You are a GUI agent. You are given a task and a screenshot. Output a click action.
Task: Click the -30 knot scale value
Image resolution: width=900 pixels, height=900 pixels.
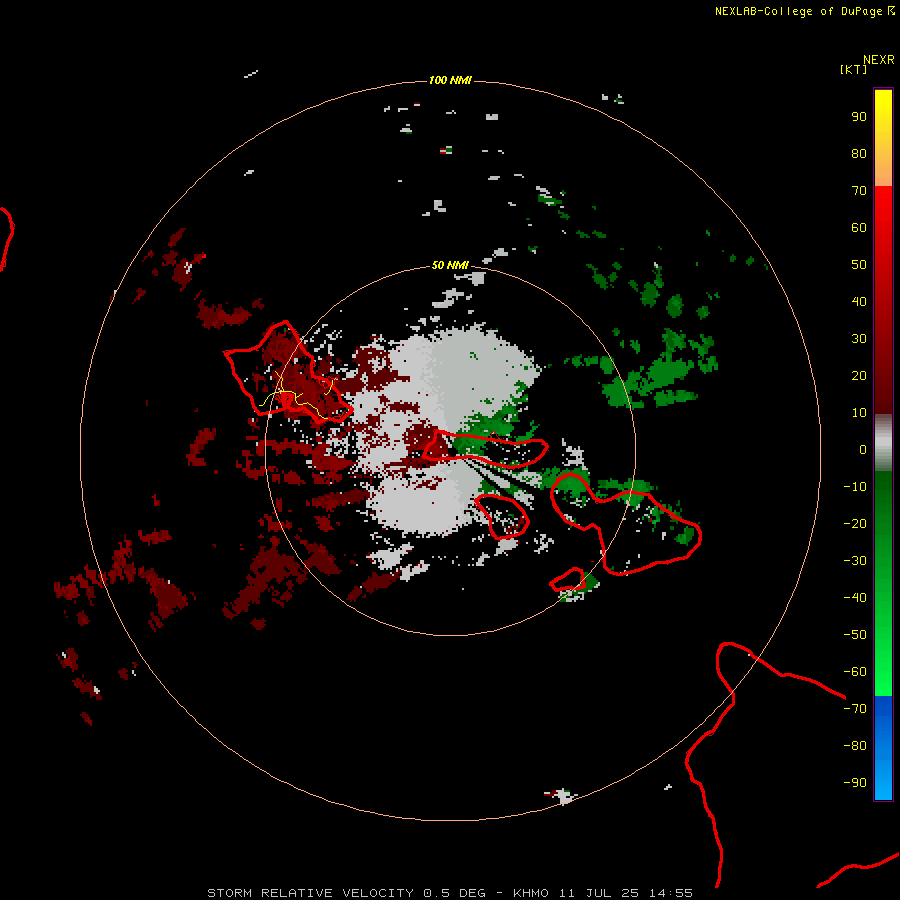[855, 561]
